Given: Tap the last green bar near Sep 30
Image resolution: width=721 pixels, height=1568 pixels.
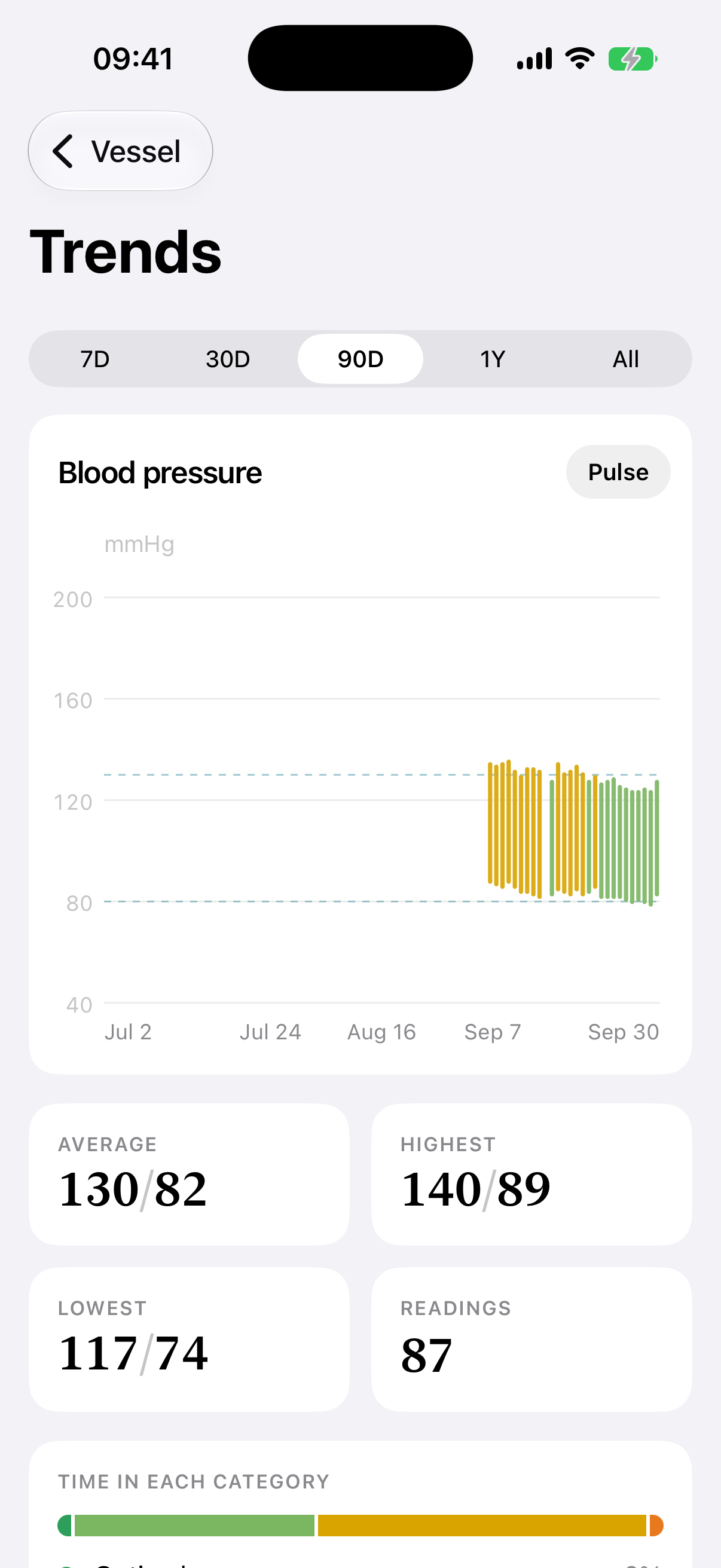Looking at the screenshot, I should click(x=656, y=838).
